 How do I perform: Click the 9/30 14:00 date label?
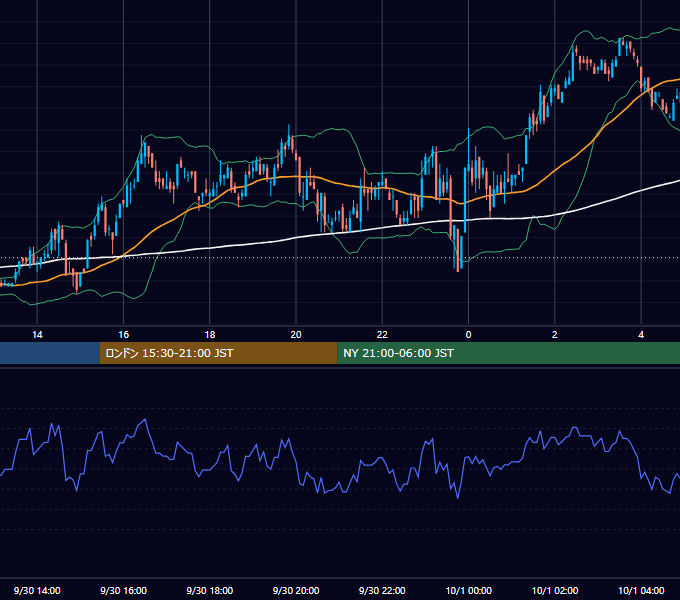37,590
